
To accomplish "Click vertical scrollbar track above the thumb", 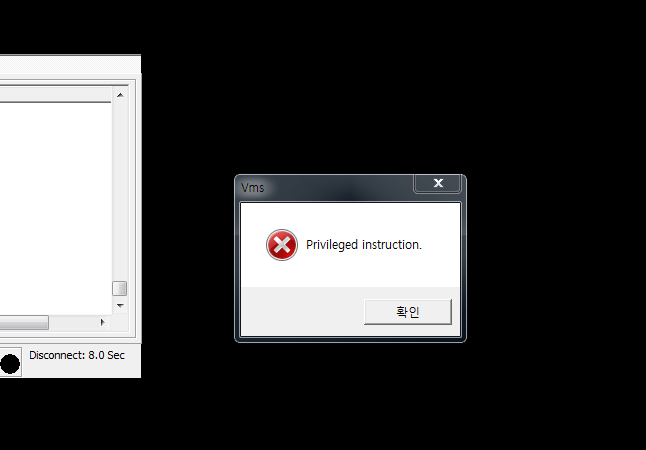I will (x=120, y=192).
